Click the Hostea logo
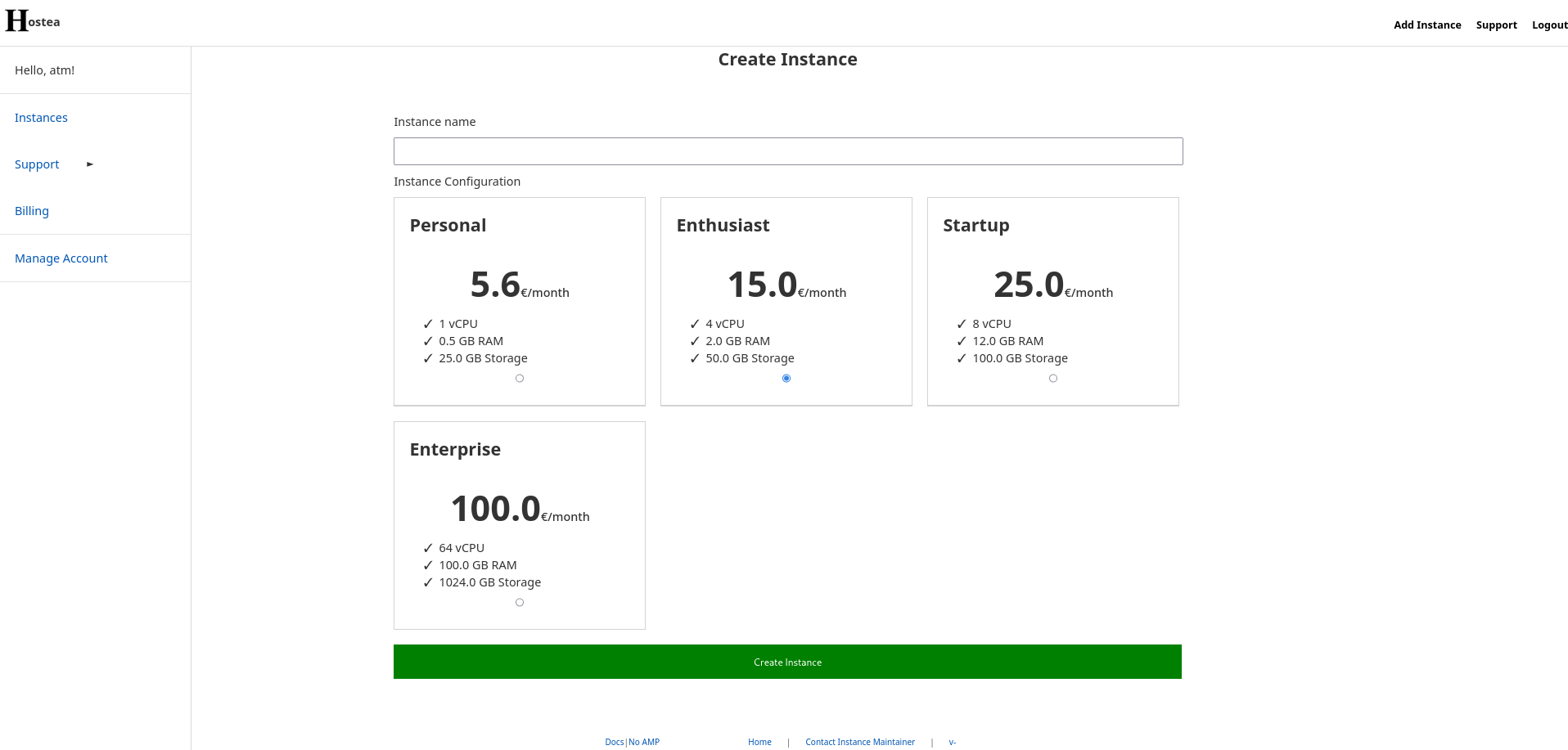Screen dimensions: 1568x750 tap(33, 21)
